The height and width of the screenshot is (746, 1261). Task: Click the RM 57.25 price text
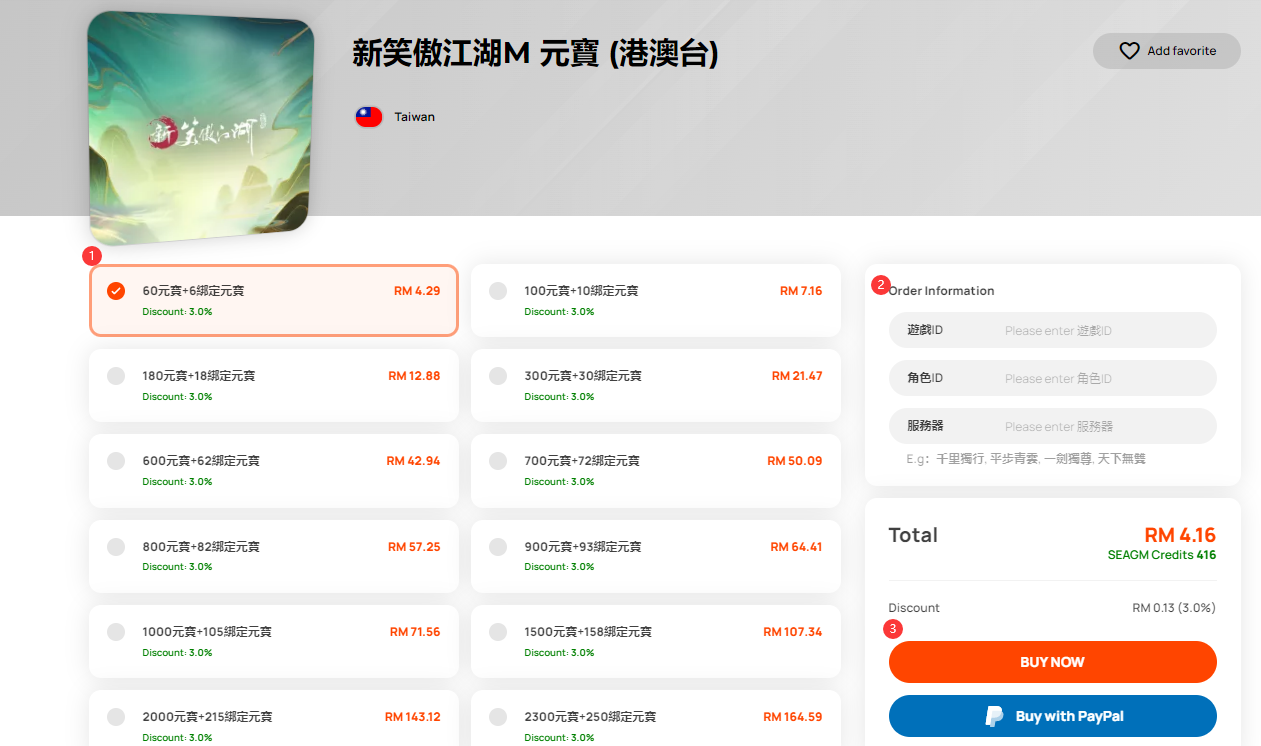pos(414,547)
